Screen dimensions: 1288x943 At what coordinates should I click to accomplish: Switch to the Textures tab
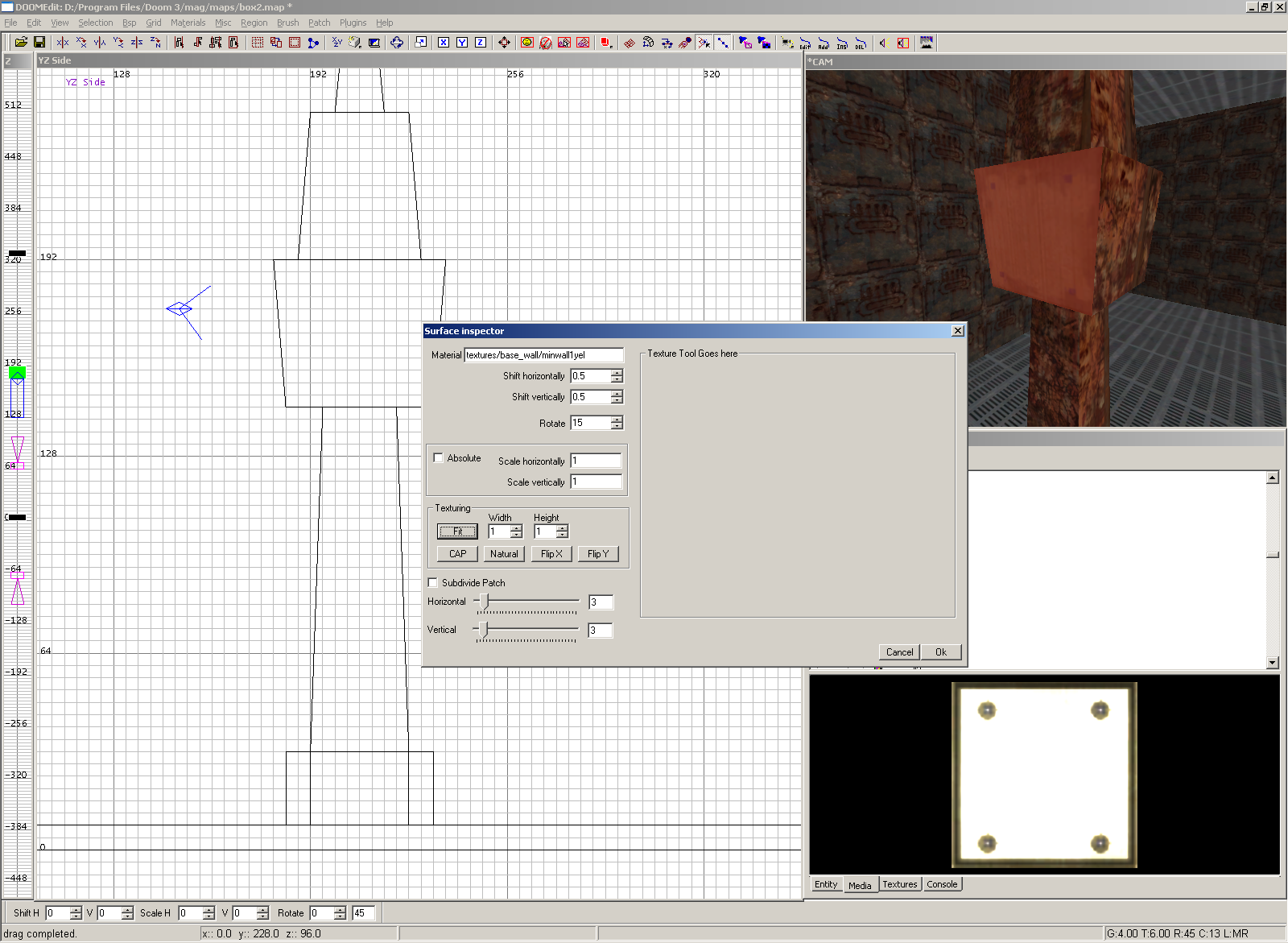[x=899, y=884]
